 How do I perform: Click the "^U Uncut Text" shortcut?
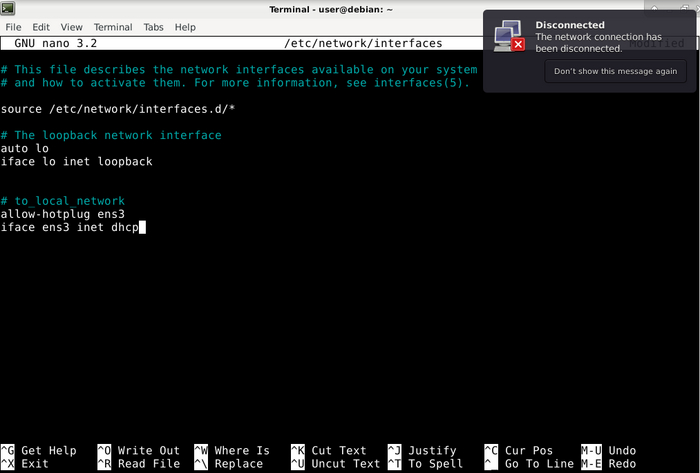coord(336,464)
